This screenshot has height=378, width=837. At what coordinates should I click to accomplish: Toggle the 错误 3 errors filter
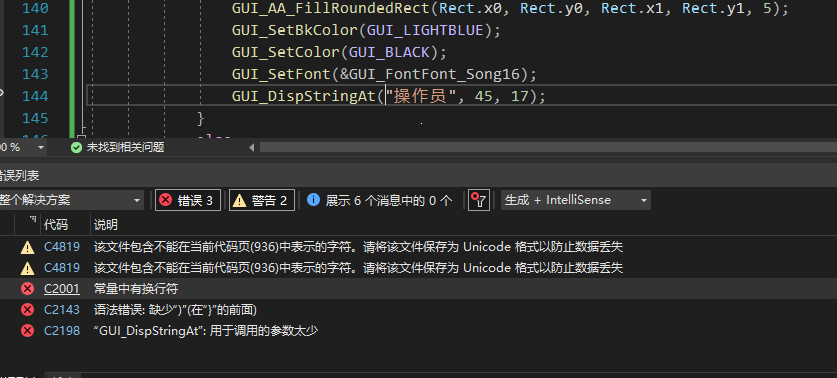tap(188, 200)
